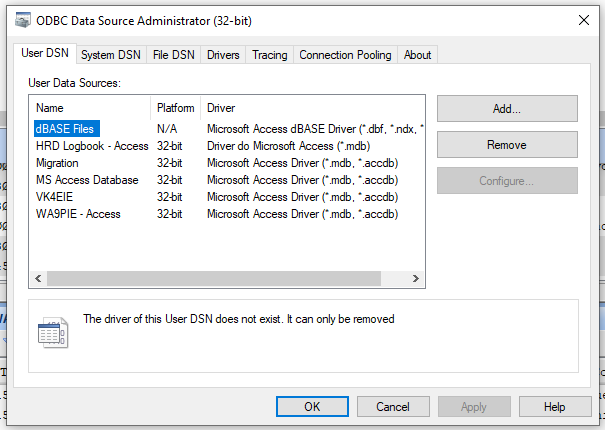Click 'Driver do Microsoft Access (*.mdb)' cell

click(x=289, y=146)
